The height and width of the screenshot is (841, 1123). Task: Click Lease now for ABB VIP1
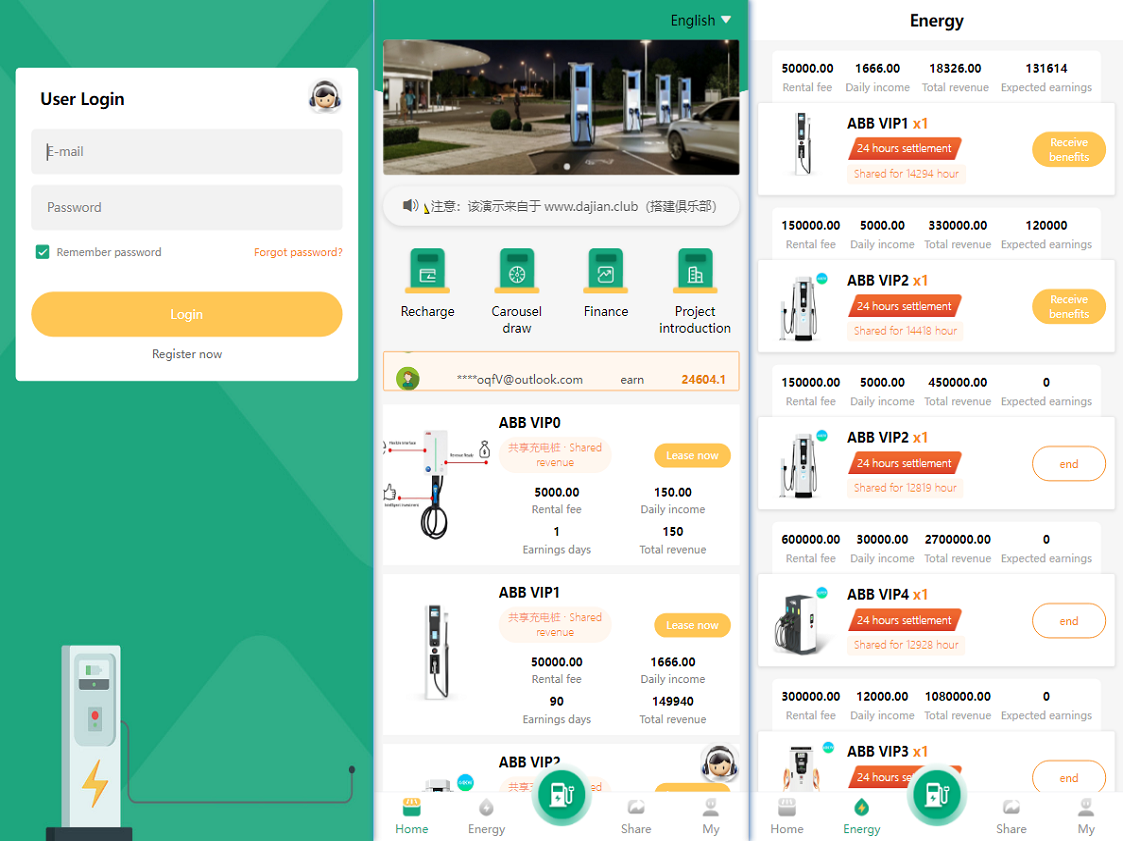tap(692, 625)
